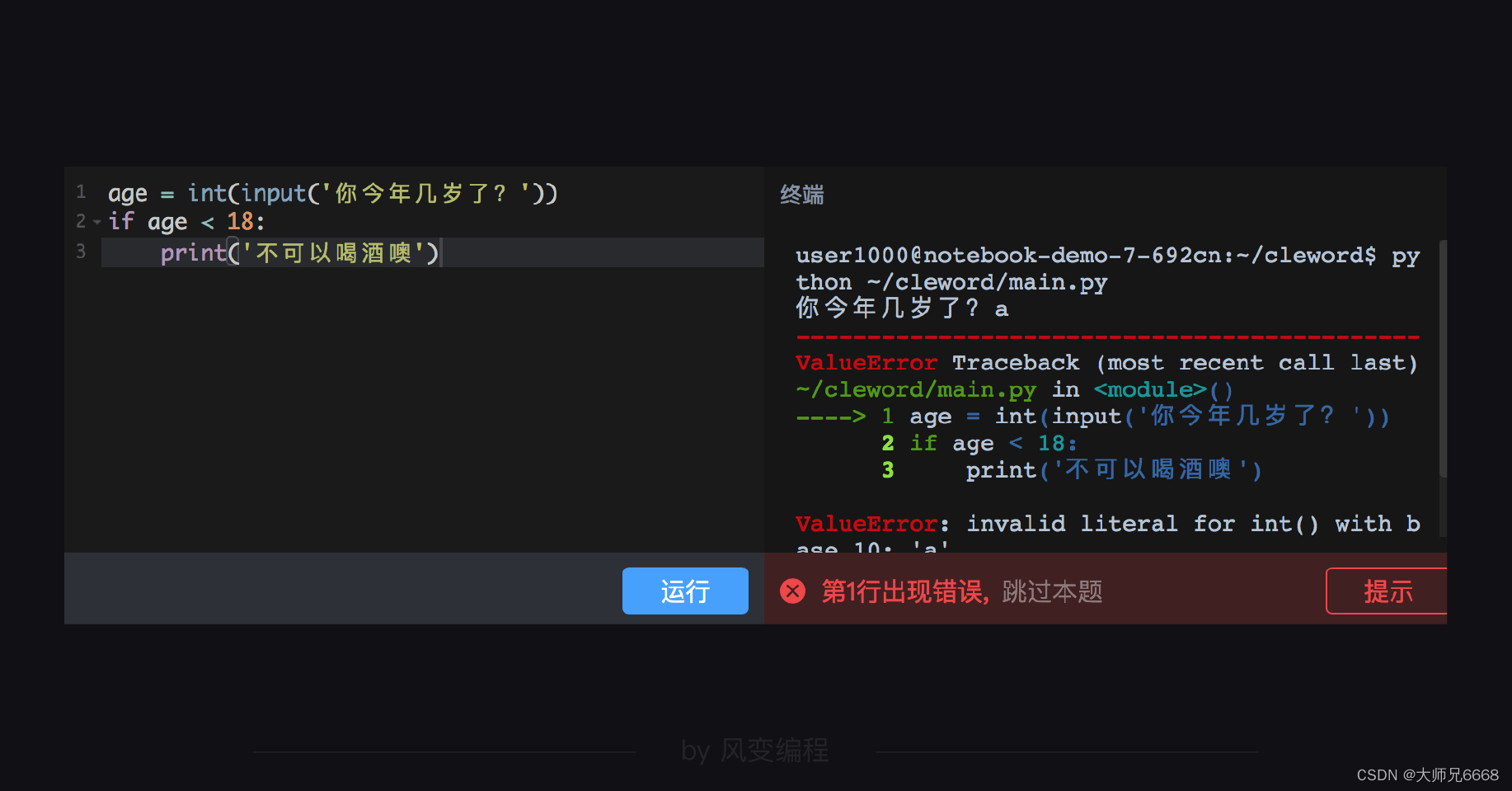Click red 'ValueError' Traceback header text

(x=866, y=363)
